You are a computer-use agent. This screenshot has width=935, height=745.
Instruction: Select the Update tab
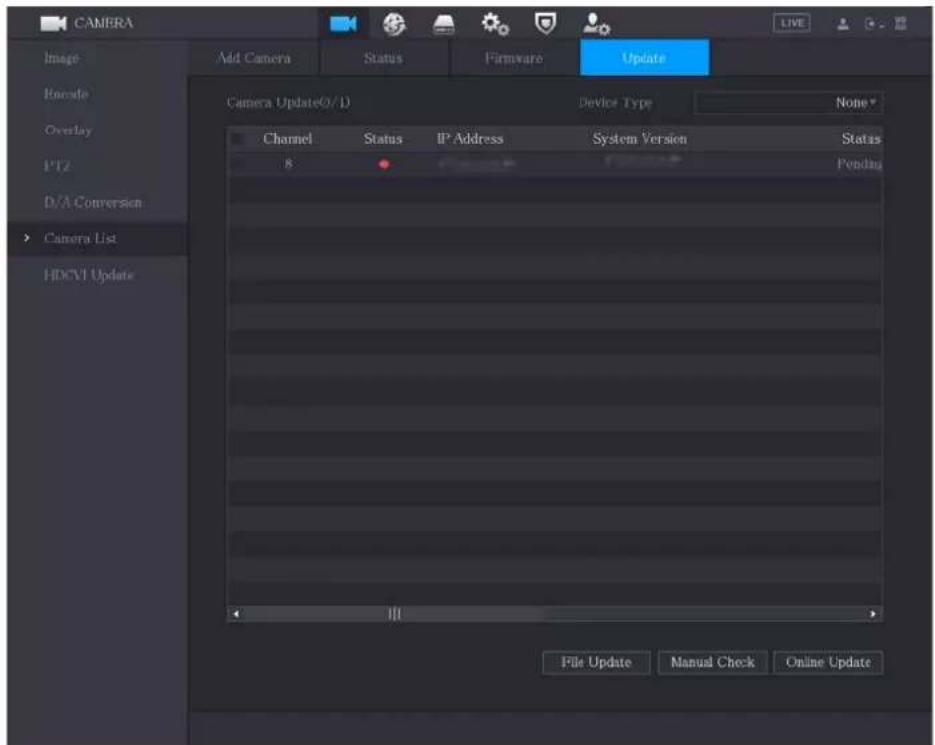(644, 58)
